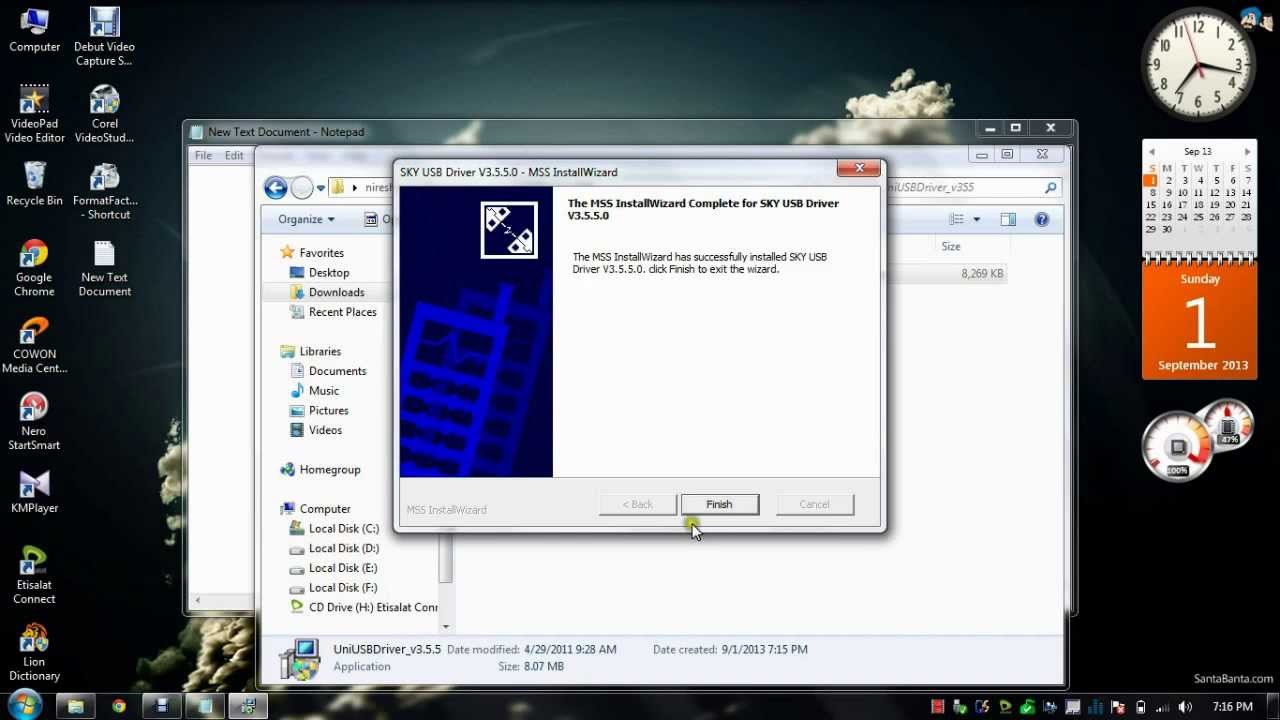Screen dimensions: 1280x720
Task: Launch Corel VideoStudio desktop icon
Action: click(104, 113)
